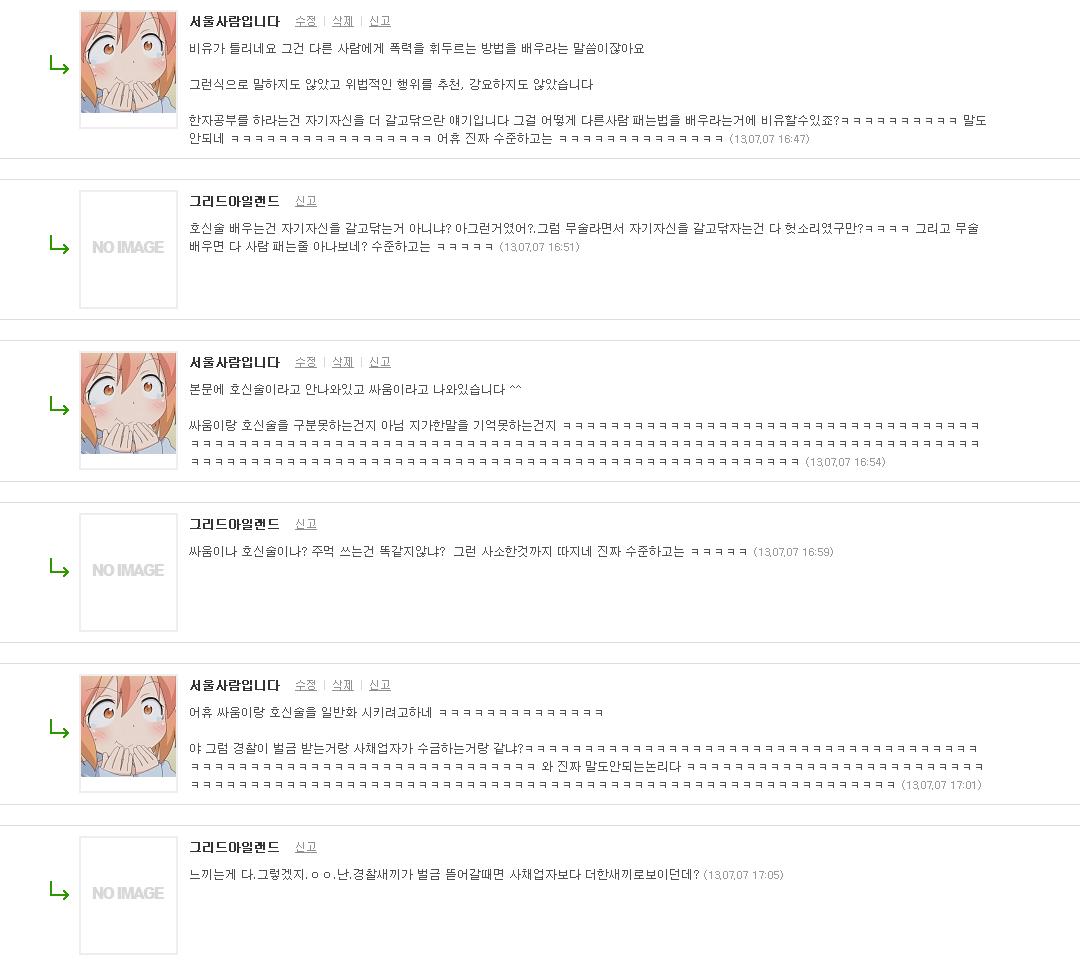This screenshot has height=965, width=1080.
Task: Click the reply arrow icon beside the first comment
Action: (x=59, y=65)
